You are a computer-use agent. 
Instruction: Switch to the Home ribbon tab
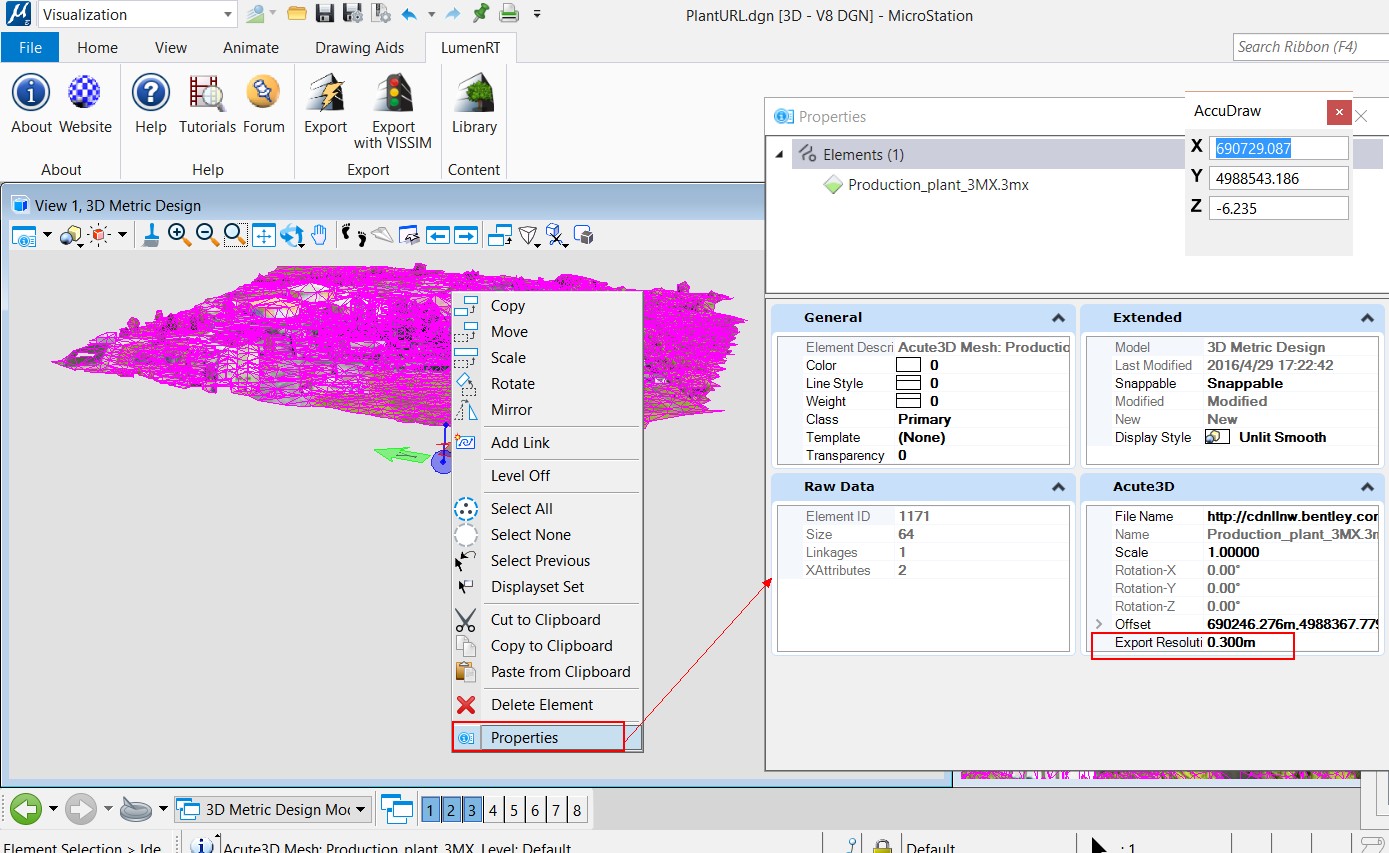coord(97,47)
